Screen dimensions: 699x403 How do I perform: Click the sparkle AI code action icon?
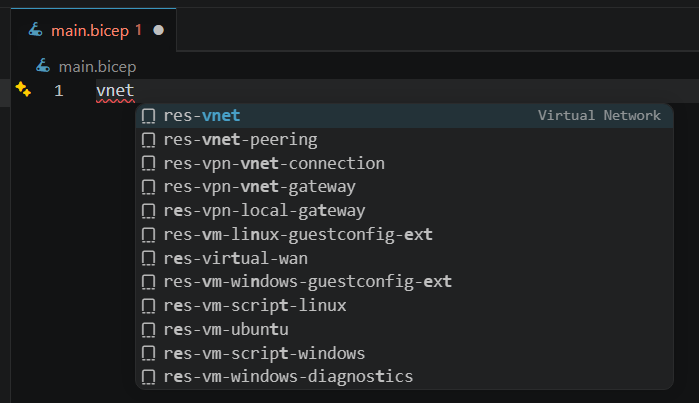pos(23,91)
